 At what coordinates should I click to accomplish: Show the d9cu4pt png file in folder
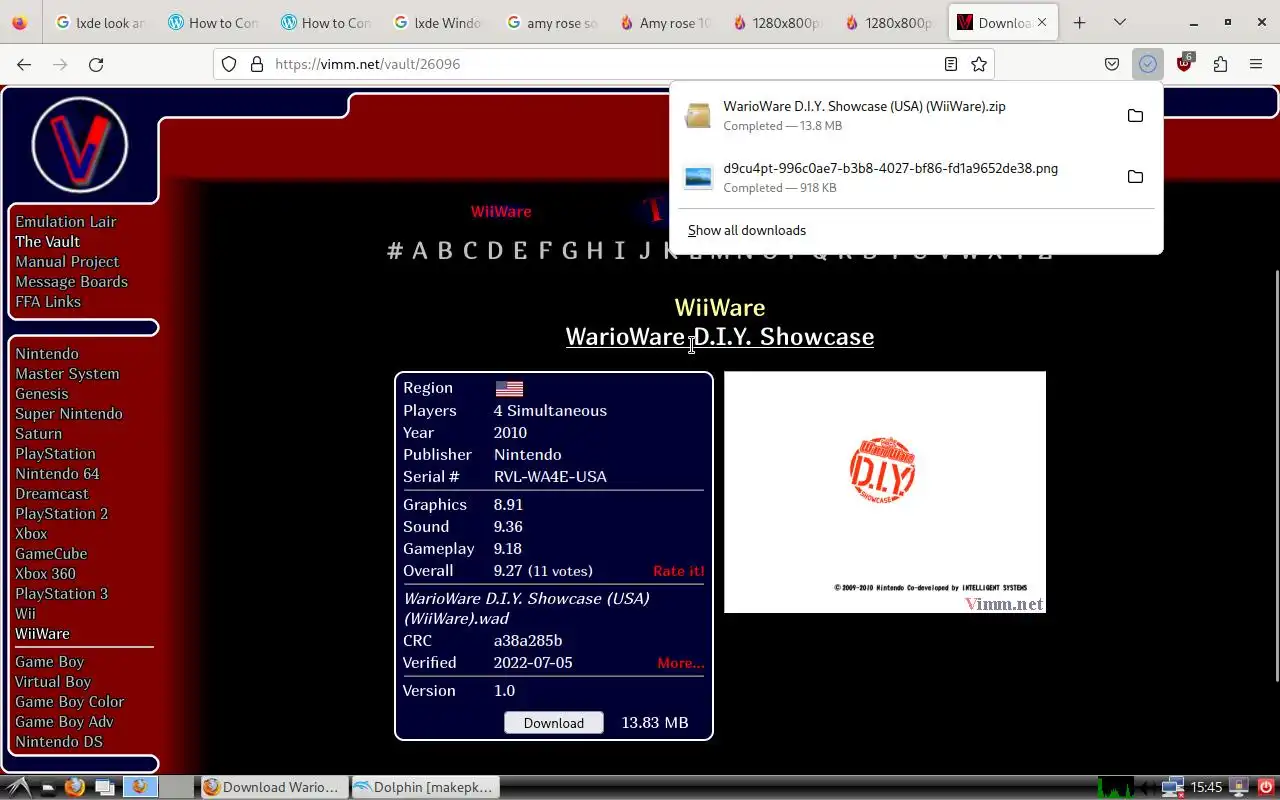[1135, 177]
